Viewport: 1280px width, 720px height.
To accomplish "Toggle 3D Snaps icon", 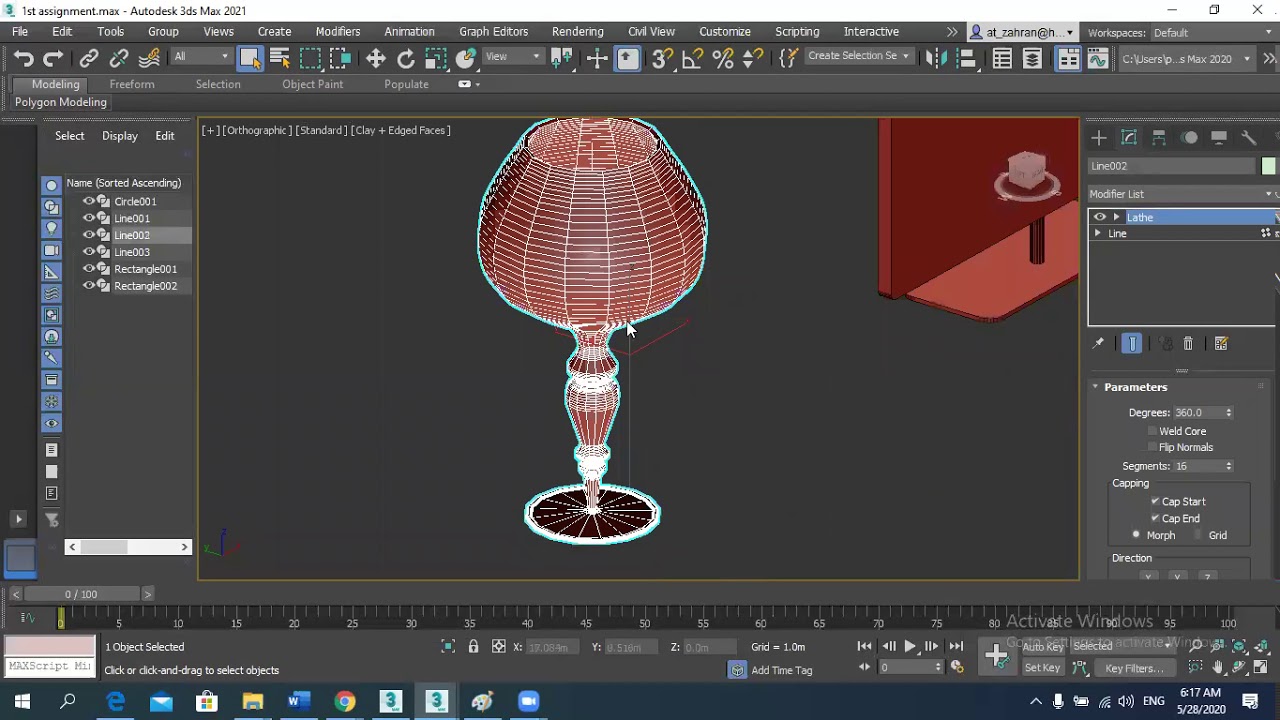I will pos(661,59).
